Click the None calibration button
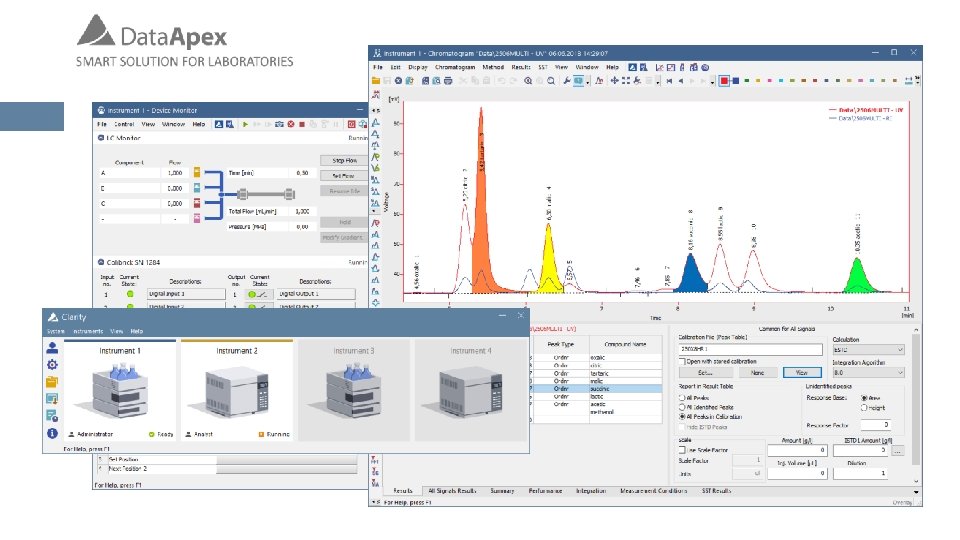This screenshot has width=960, height=540. click(x=757, y=373)
